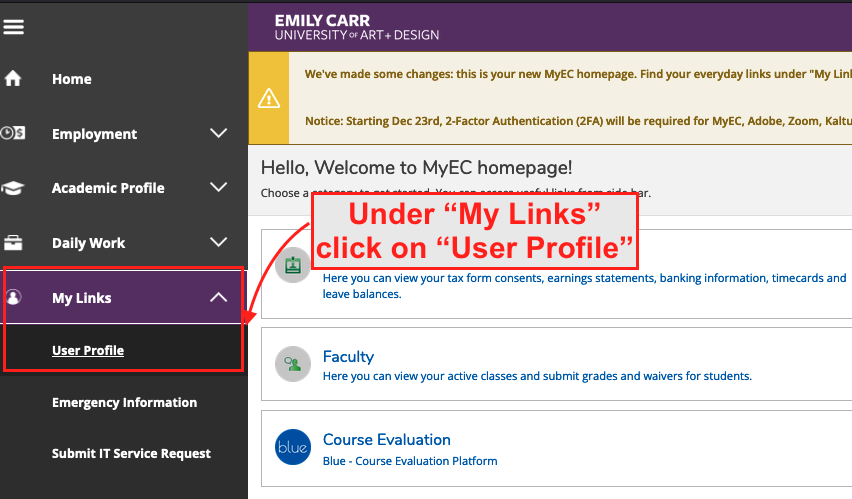Expand the Employment menu chevron
This screenshot has height=499, width=852.
(x=218, y=133)
